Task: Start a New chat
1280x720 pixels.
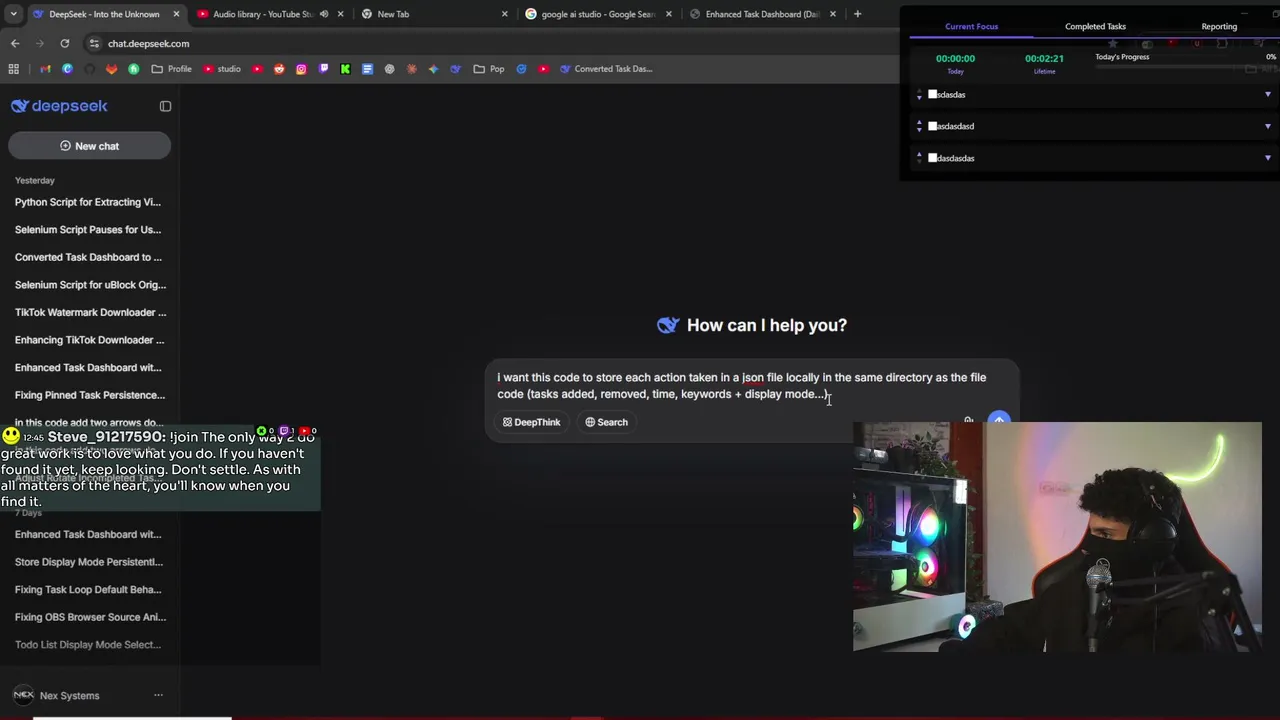Action: point(89,146)
